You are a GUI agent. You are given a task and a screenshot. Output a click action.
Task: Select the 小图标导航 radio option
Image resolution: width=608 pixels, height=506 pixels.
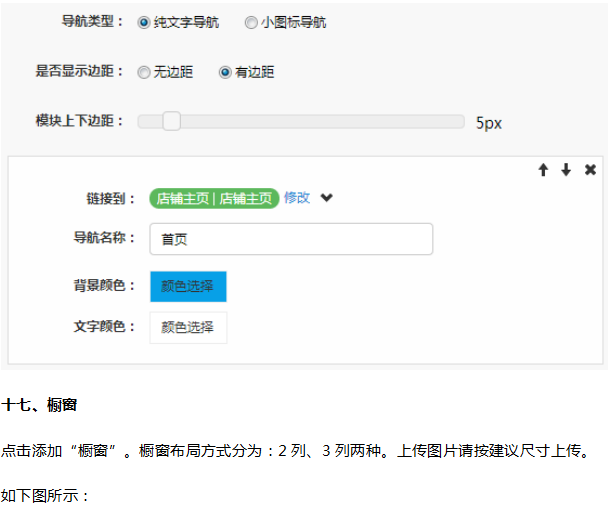pos(251,22)
